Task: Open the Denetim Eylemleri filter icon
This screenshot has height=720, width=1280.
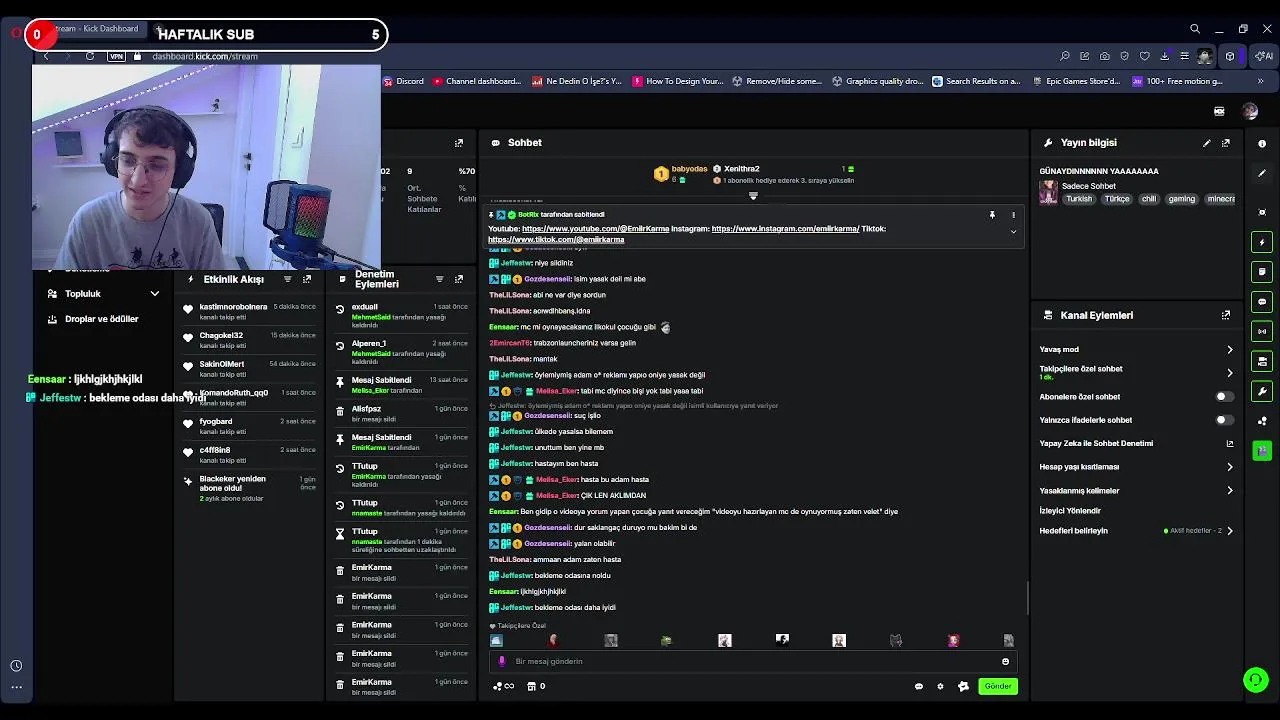Action: click(x=439, y=279)
